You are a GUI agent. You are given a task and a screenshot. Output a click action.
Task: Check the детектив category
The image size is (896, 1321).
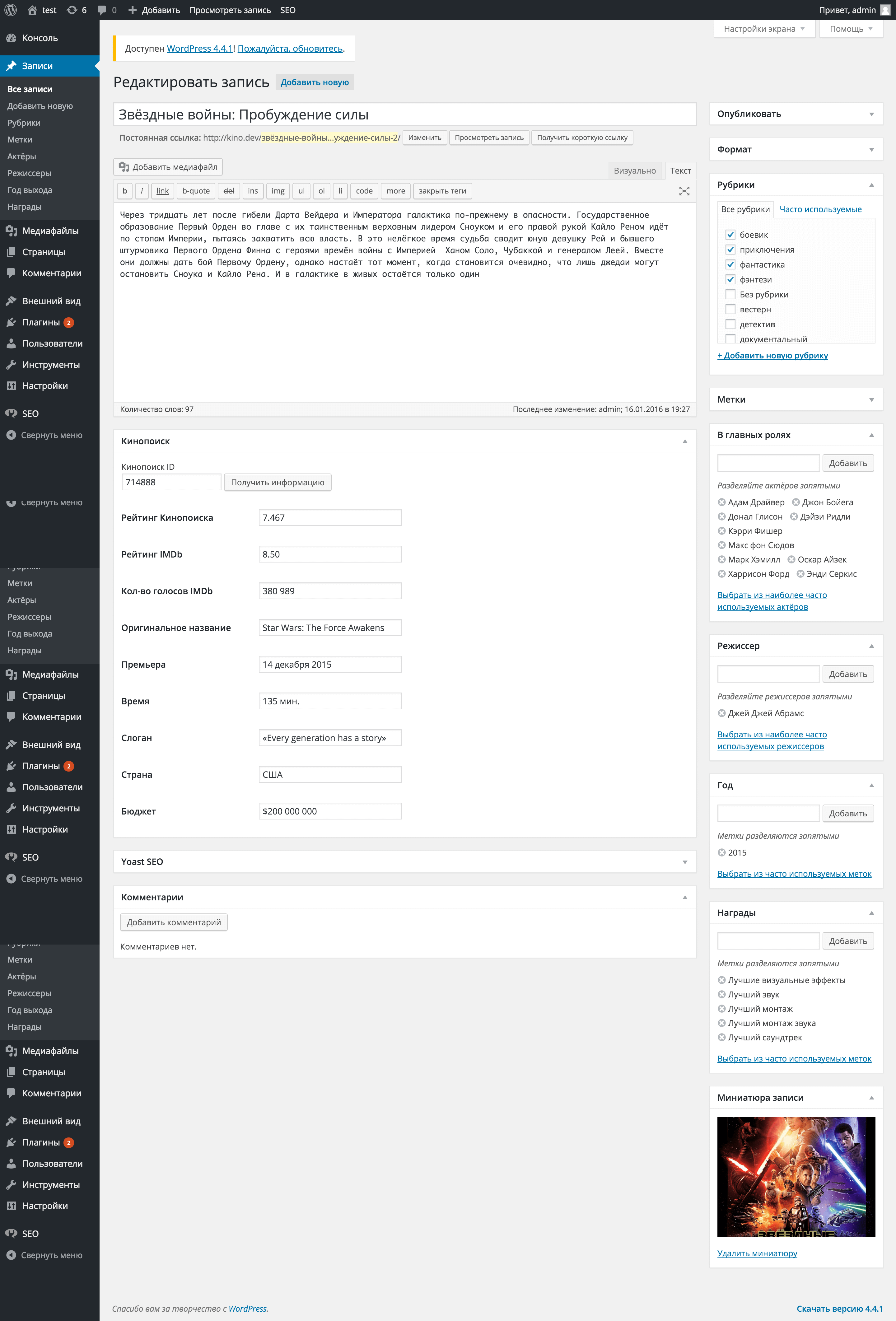point(730,324)
